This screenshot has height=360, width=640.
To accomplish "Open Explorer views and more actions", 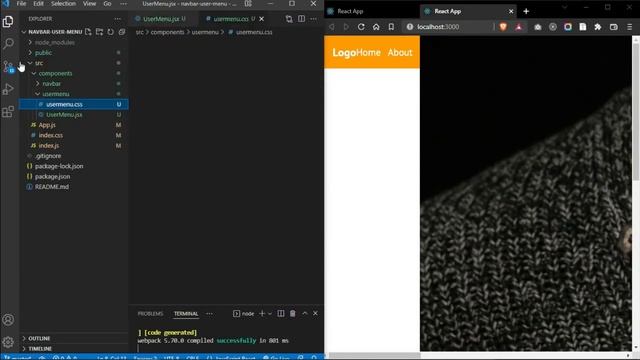I will pyautogui.click(x=118, y=19).
